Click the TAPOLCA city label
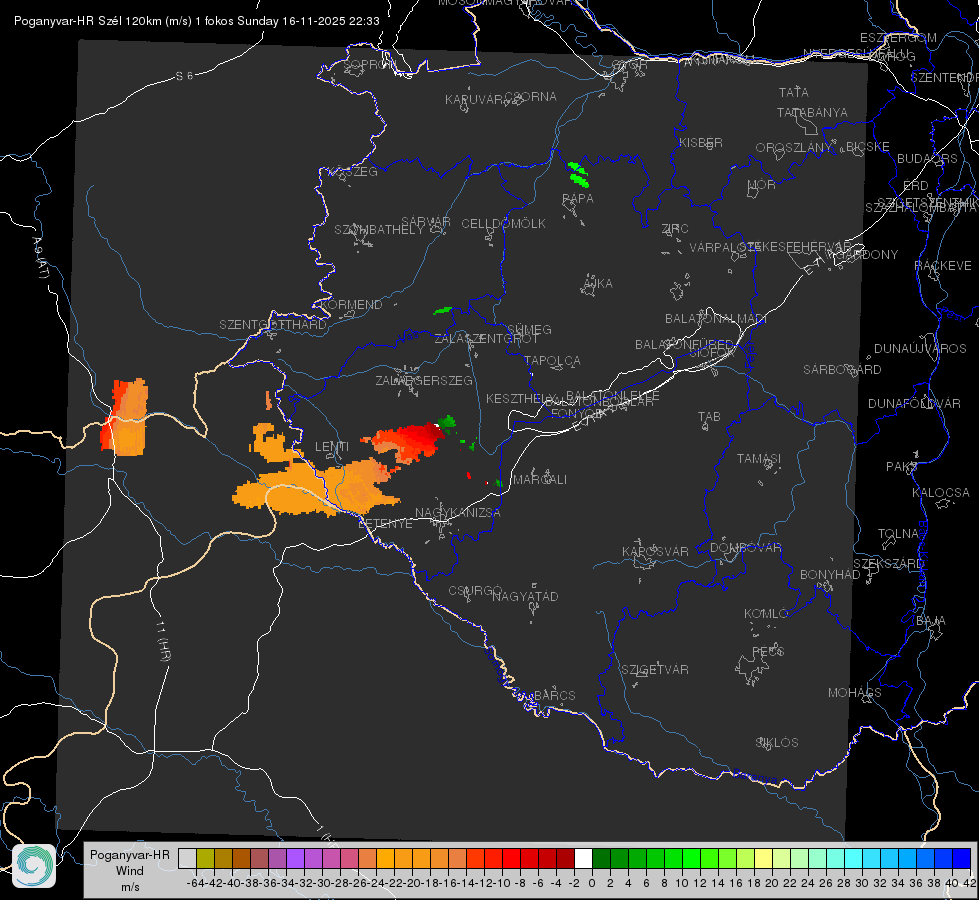The height and width of the screenshot is (900, 979). click(552, 360)
